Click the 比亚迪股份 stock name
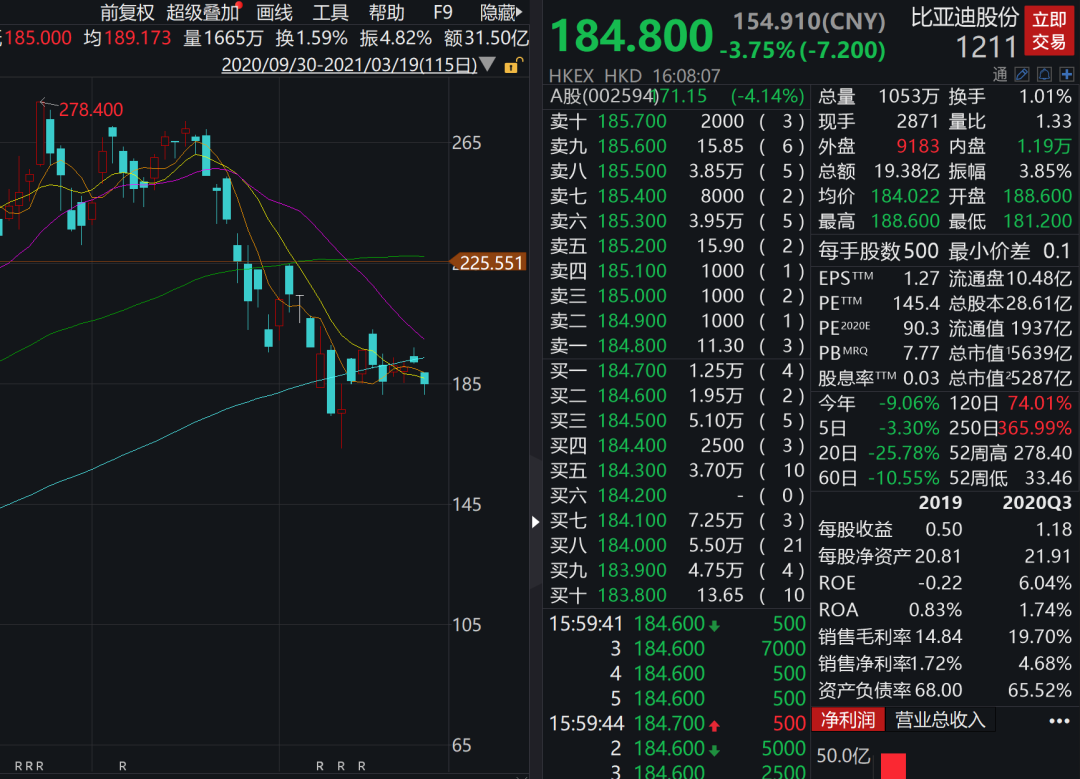Image resolution: width=1080 pixels, height=779 pixels. point(964,17)
